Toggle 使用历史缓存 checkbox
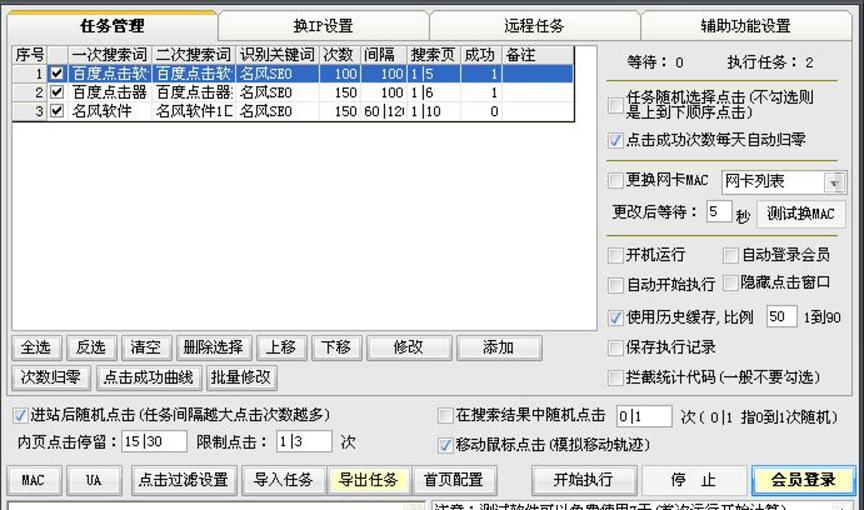This screenshot has width=864, height=510. click(615, 317)
